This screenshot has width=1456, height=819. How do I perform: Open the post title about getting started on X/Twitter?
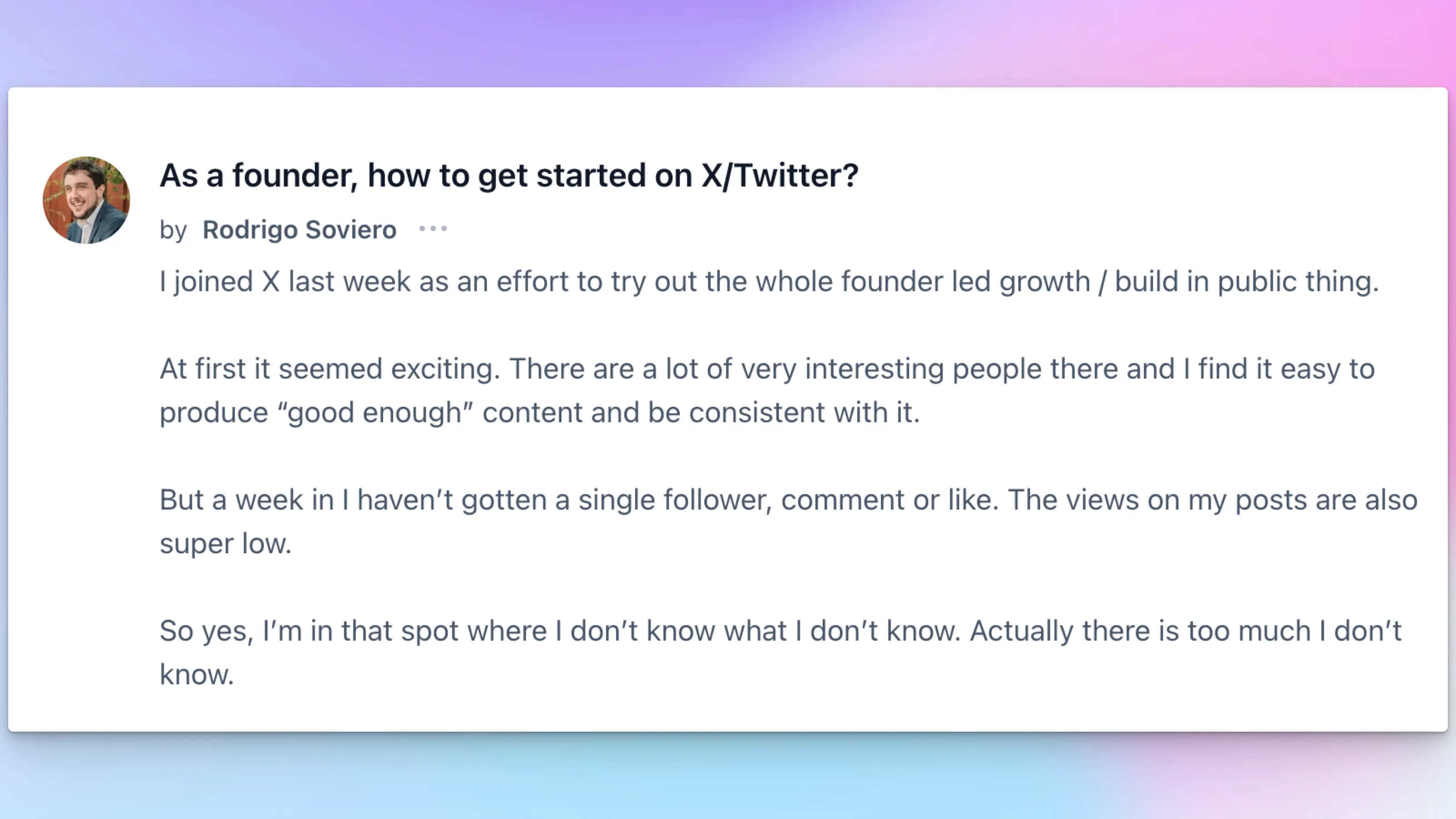pos(509,175)
